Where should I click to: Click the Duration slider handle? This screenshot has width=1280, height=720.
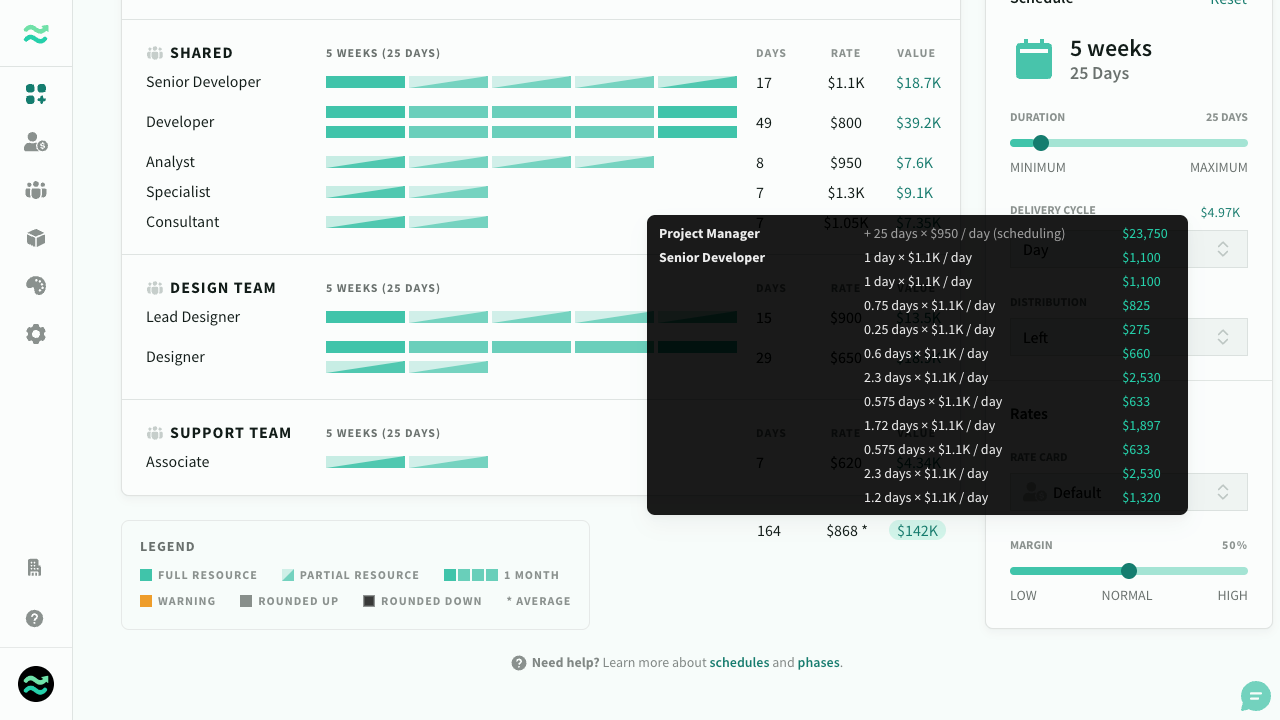(1041, 143)
